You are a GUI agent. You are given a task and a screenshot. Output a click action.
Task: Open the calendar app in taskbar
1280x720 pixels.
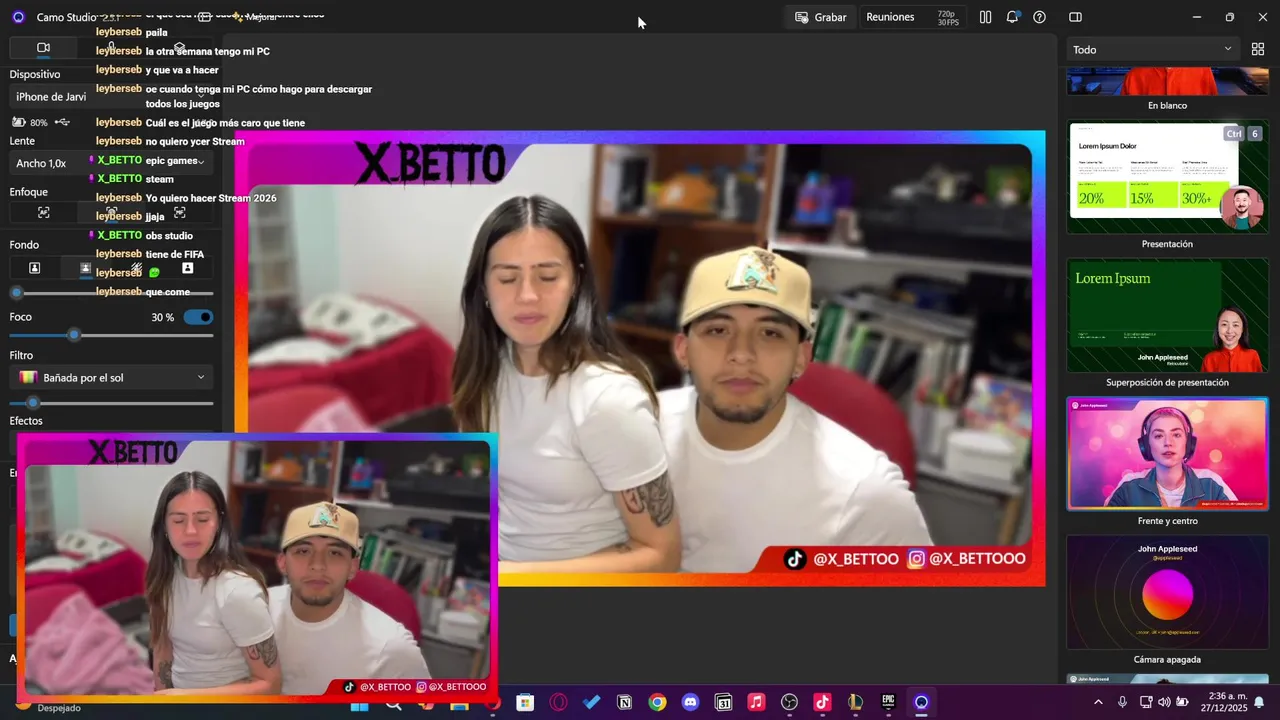point(723,702)
